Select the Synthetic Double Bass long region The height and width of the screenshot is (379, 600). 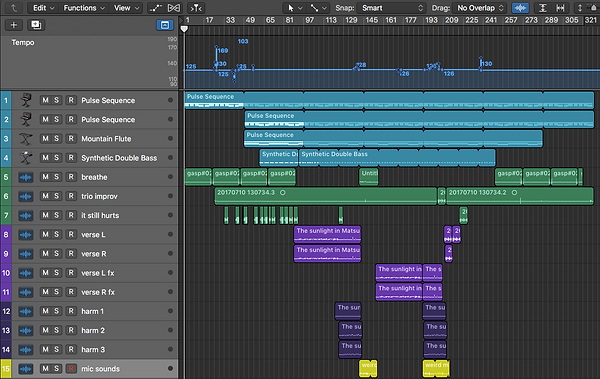[x=397, y=158]
